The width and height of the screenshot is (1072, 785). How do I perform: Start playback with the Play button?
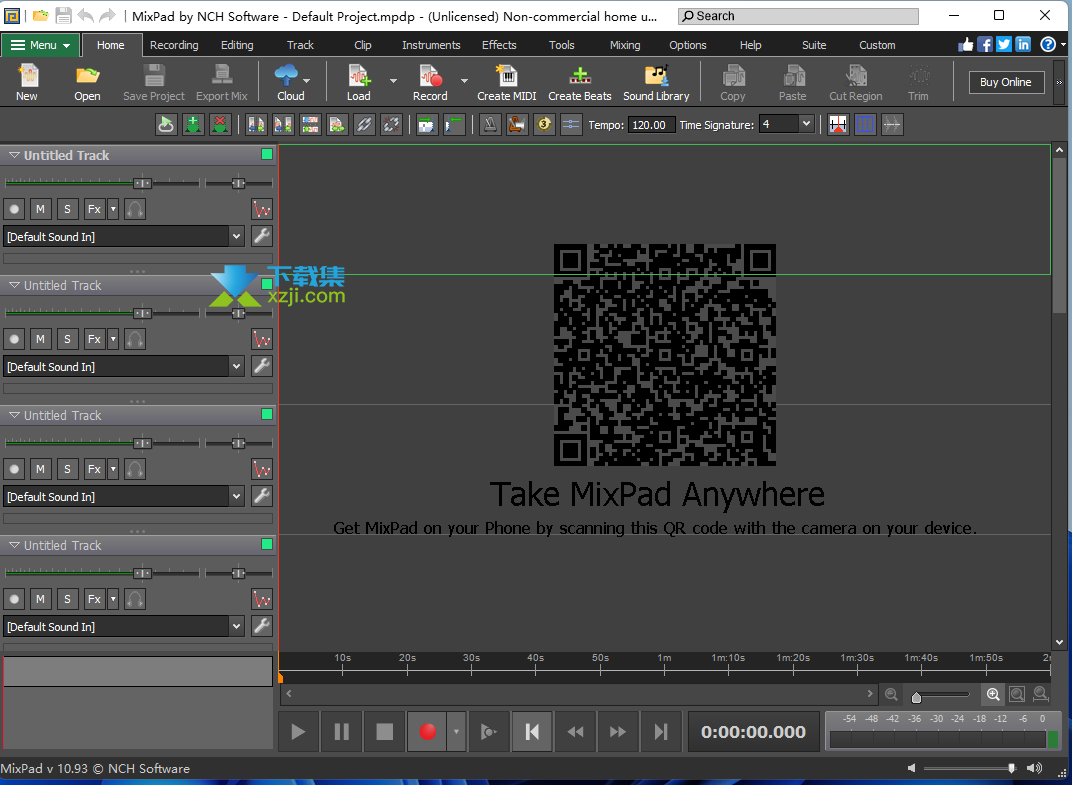click(297, 732)
